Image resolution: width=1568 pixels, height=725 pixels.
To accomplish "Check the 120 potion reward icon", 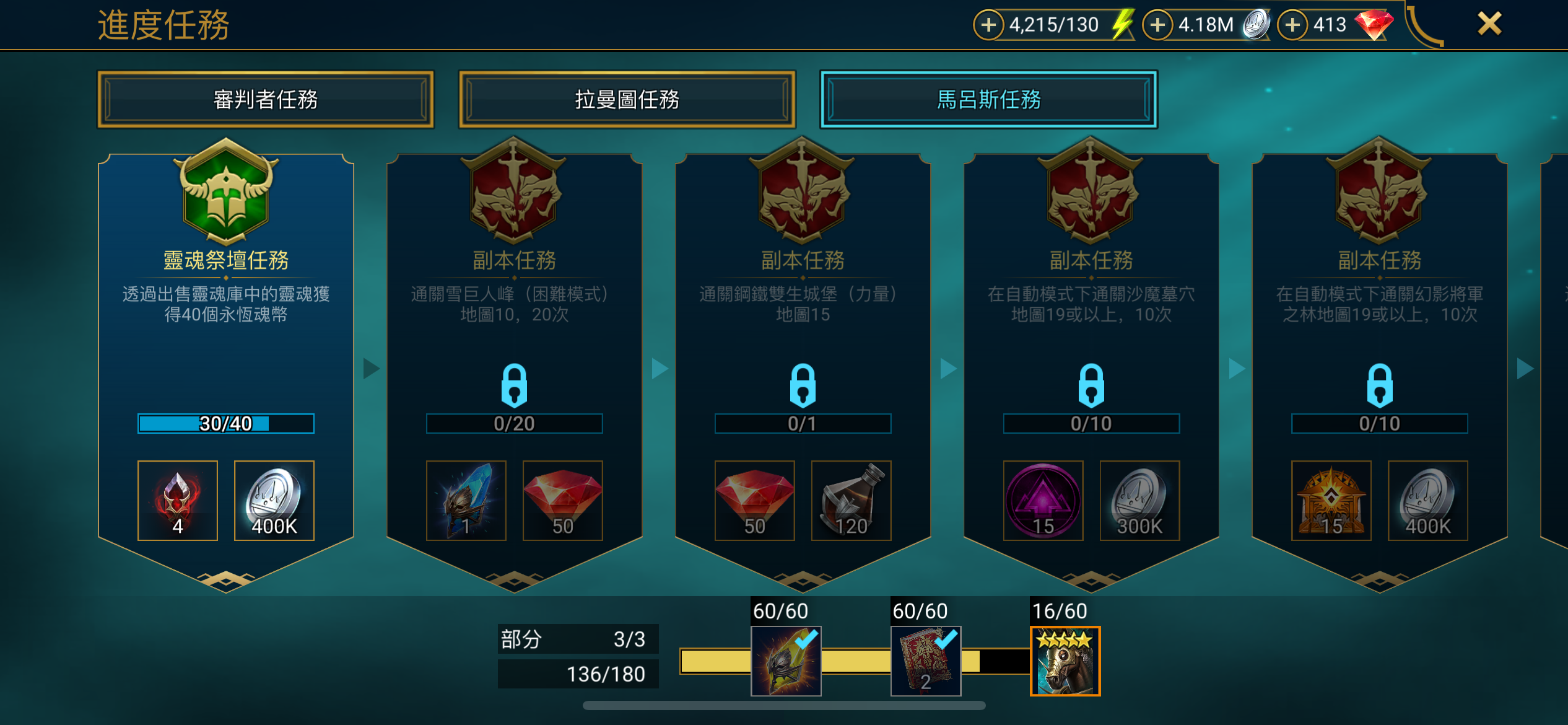I will 852,501.
